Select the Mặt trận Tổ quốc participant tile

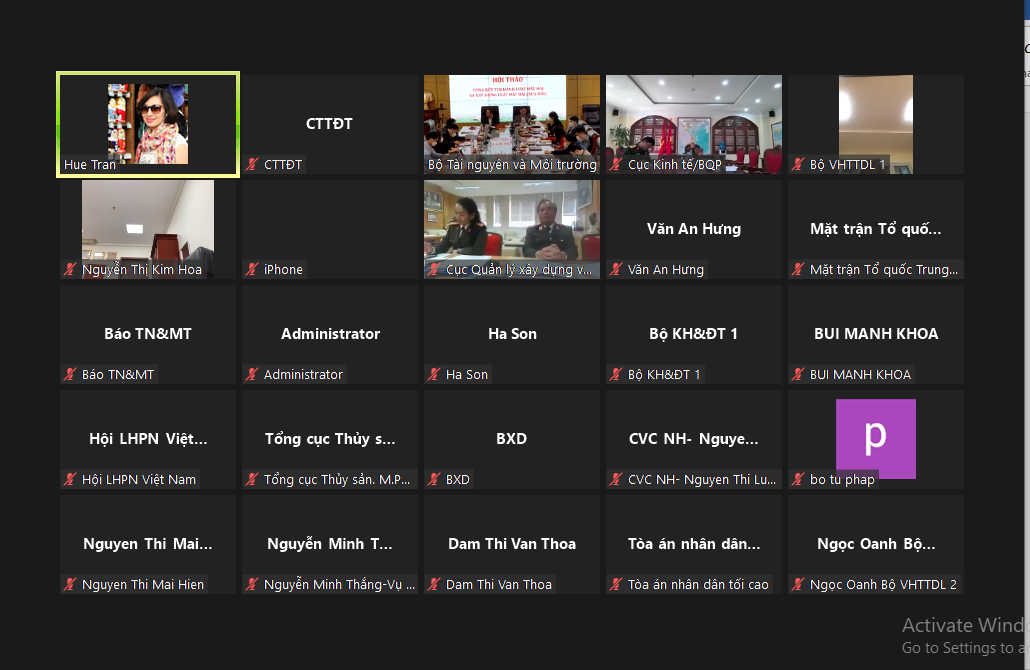[x=876, y=230]
